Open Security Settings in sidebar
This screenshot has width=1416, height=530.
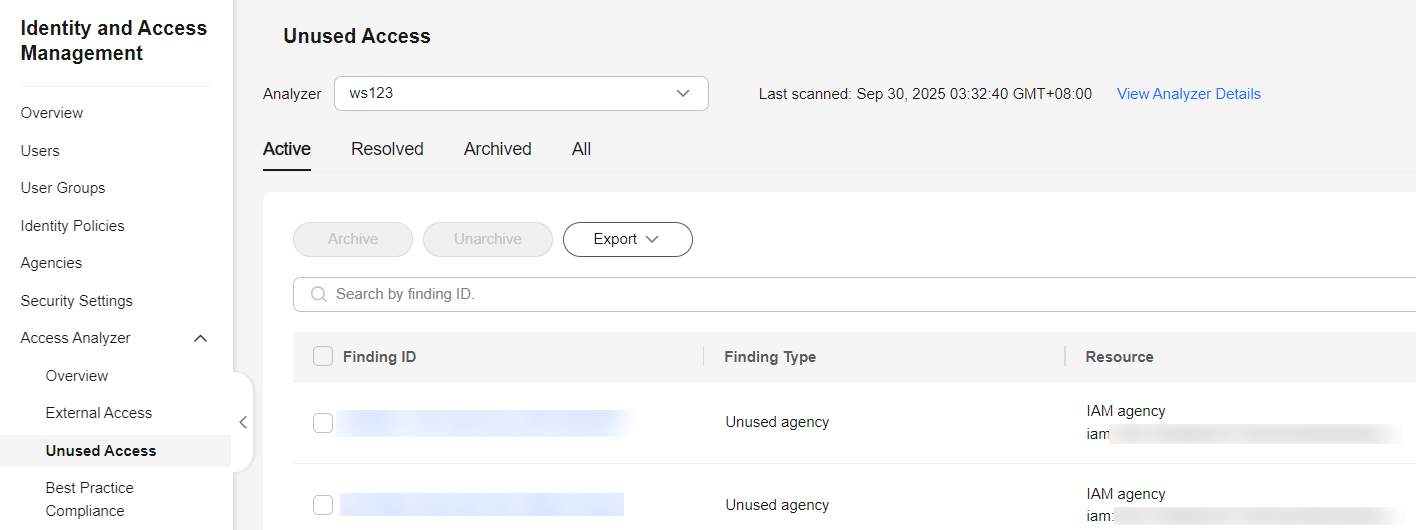77,301
